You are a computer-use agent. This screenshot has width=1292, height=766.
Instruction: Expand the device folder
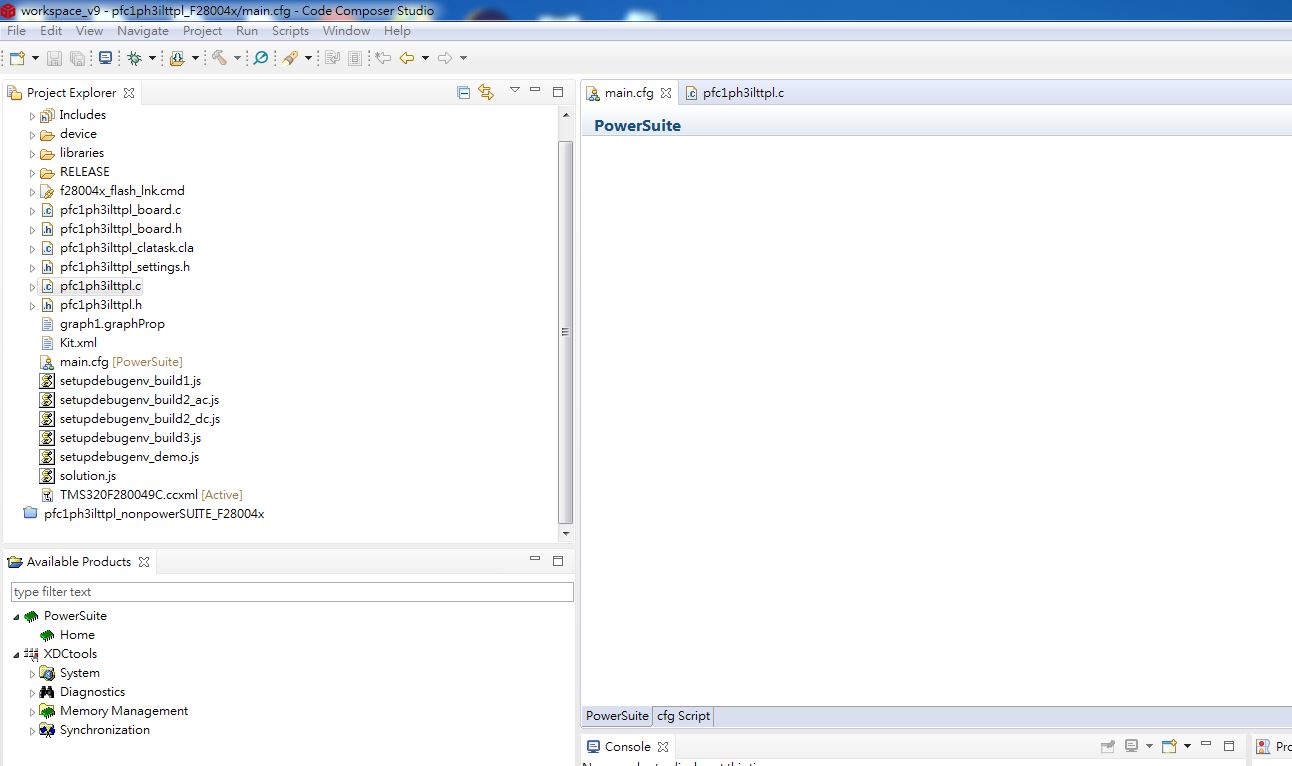[32, 135]
